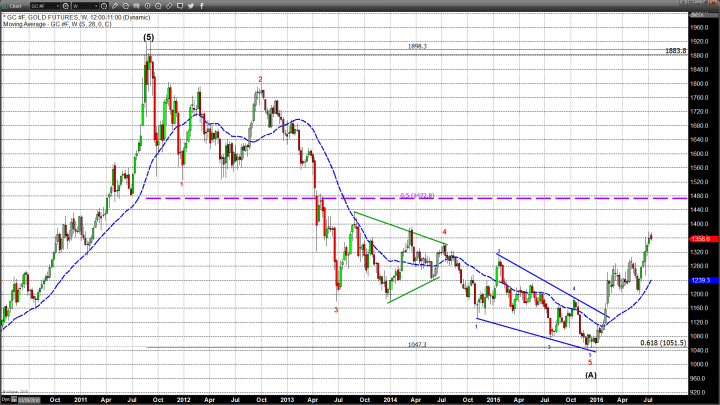Open the interval clock icon
The image size is (720, 405).
(104, 6)
